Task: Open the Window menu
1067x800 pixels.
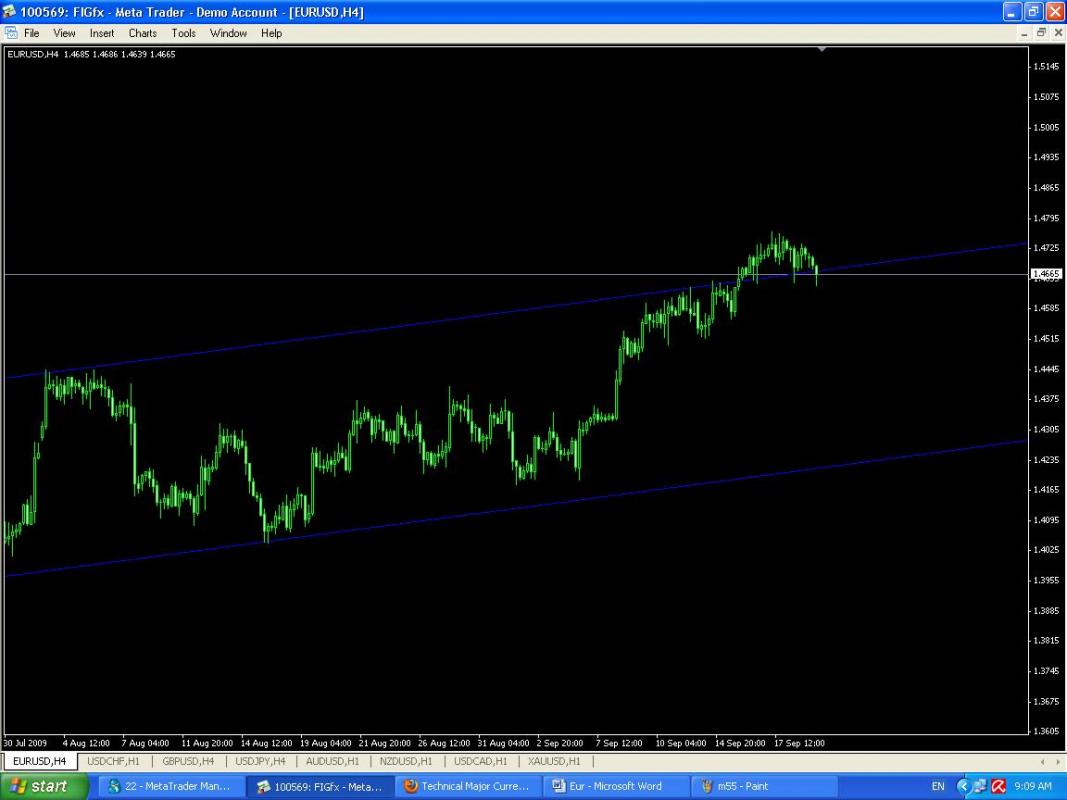Action: point(228,33)
